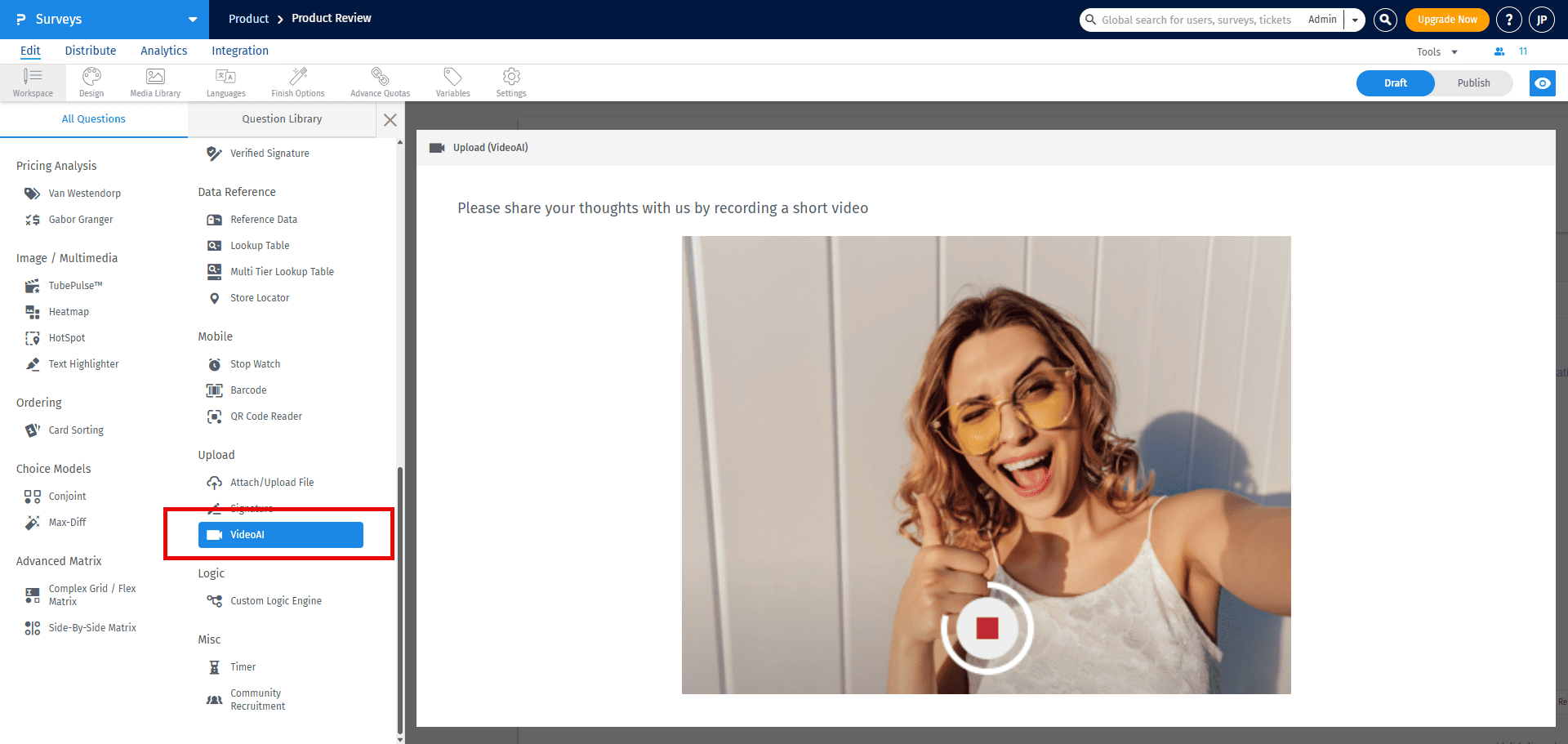Select the Store Locator question type

pos(260,297)
